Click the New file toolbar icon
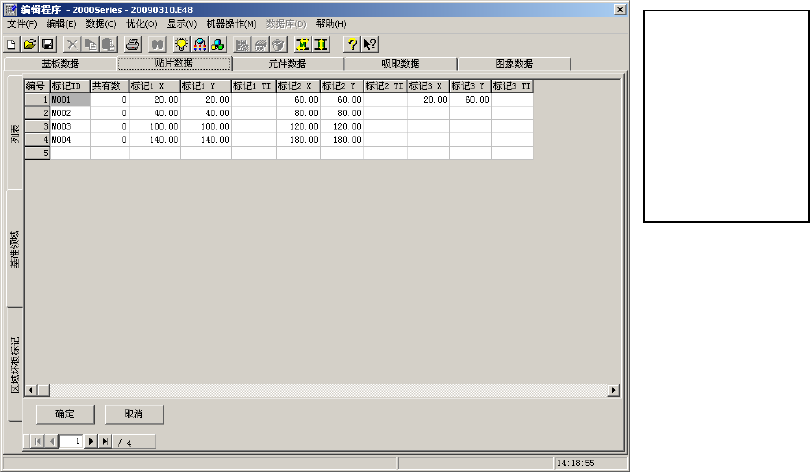This screenshot has width=810, height=472. (x=13, y=44)
